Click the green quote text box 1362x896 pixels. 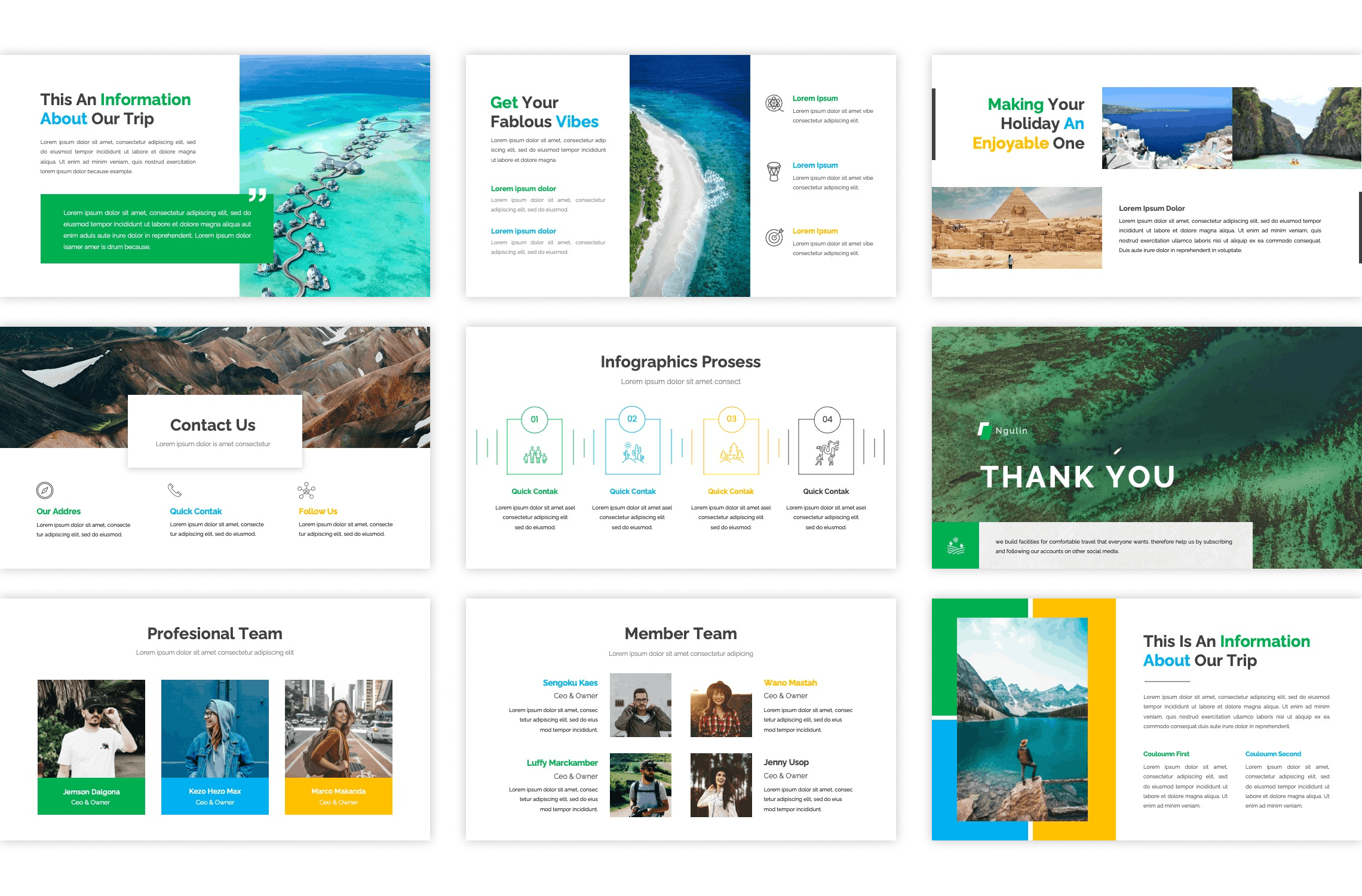point(157,229)
